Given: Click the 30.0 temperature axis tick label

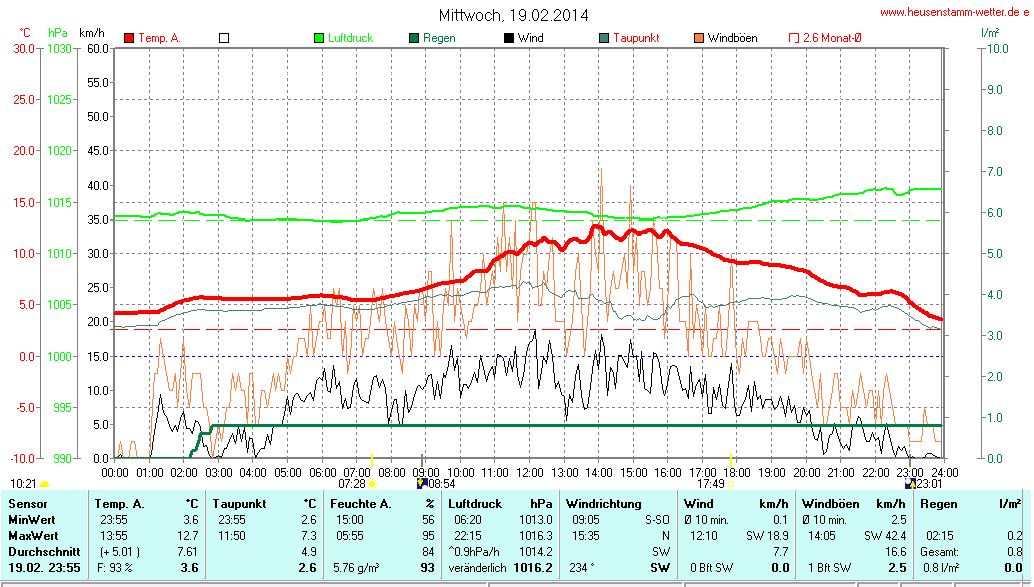Looking at the screenshot, I should click(24, 48).
